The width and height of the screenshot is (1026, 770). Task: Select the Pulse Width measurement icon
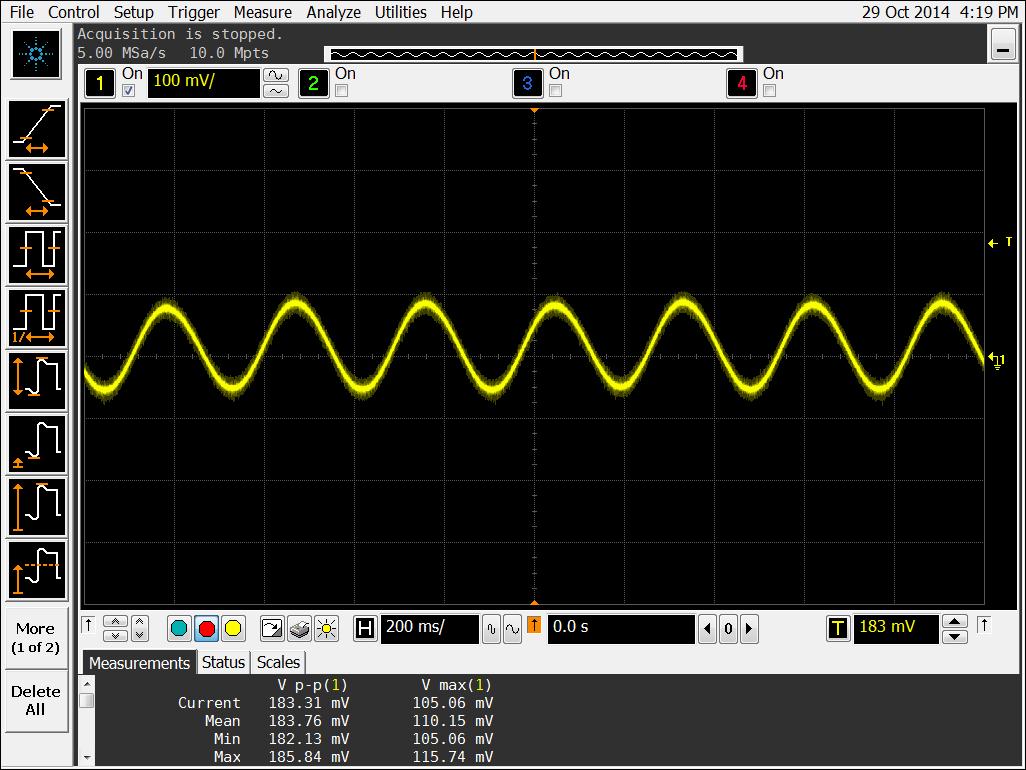36,254
